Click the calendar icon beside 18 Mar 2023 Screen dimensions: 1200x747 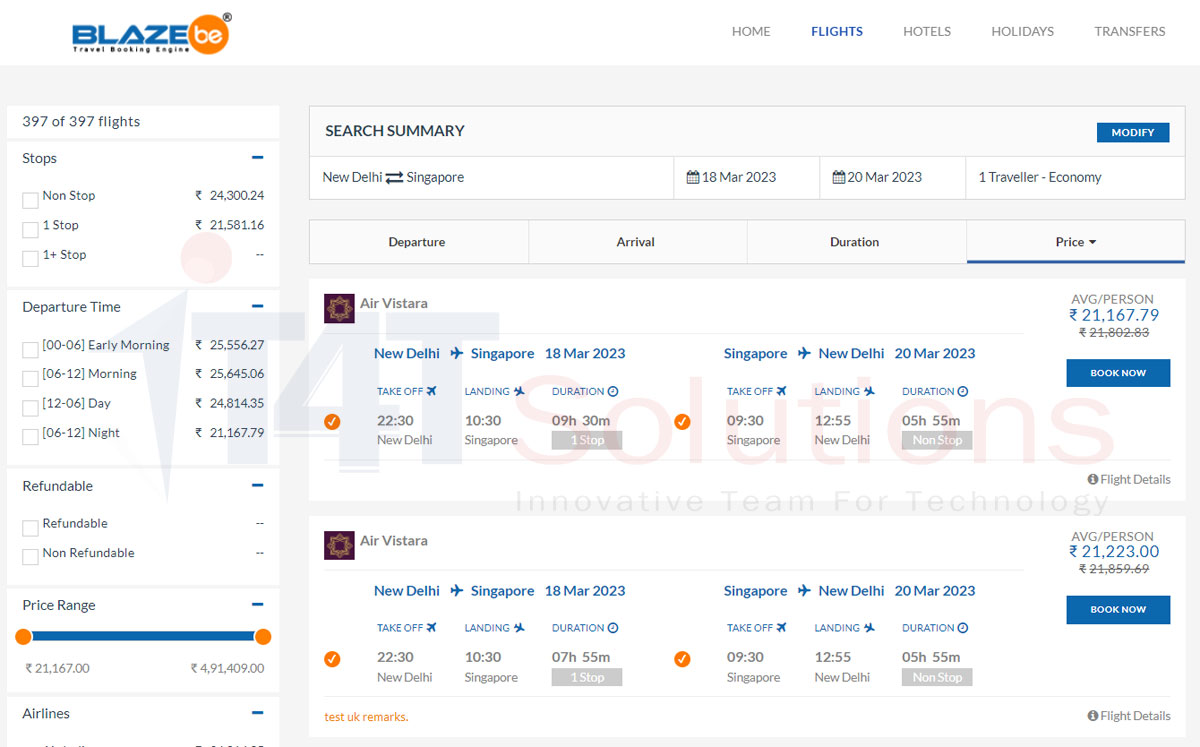[693, 176]
